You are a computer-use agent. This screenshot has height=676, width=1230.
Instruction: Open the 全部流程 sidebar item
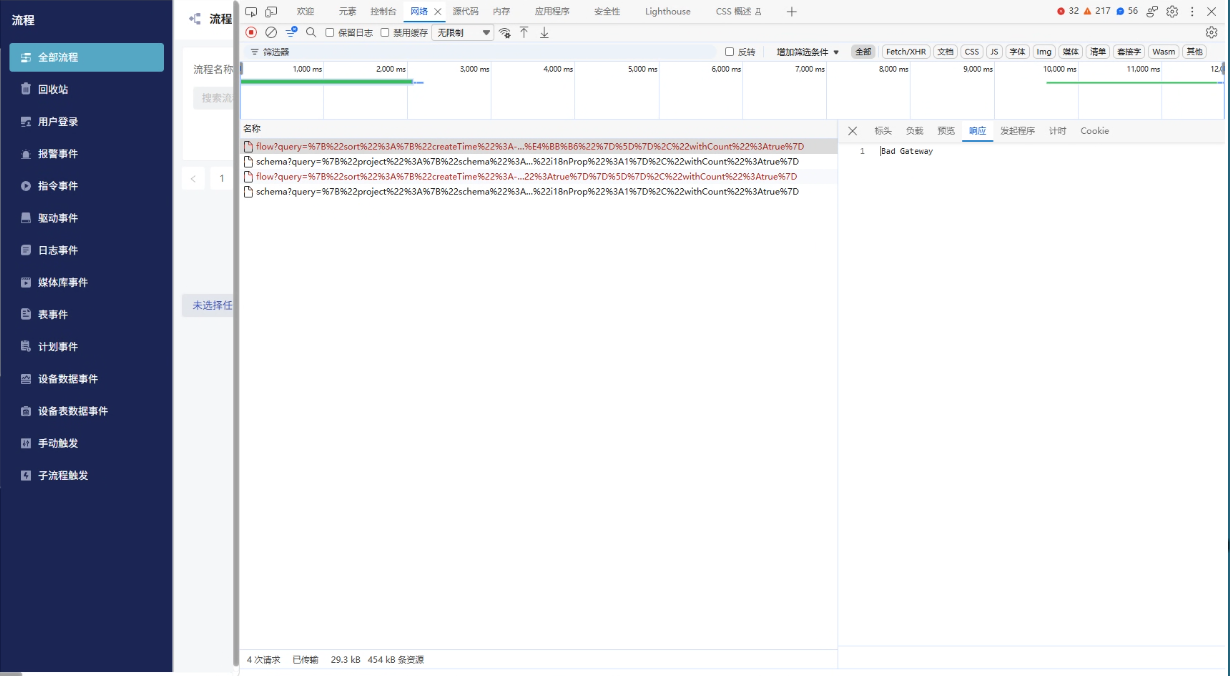pos(87,57)
